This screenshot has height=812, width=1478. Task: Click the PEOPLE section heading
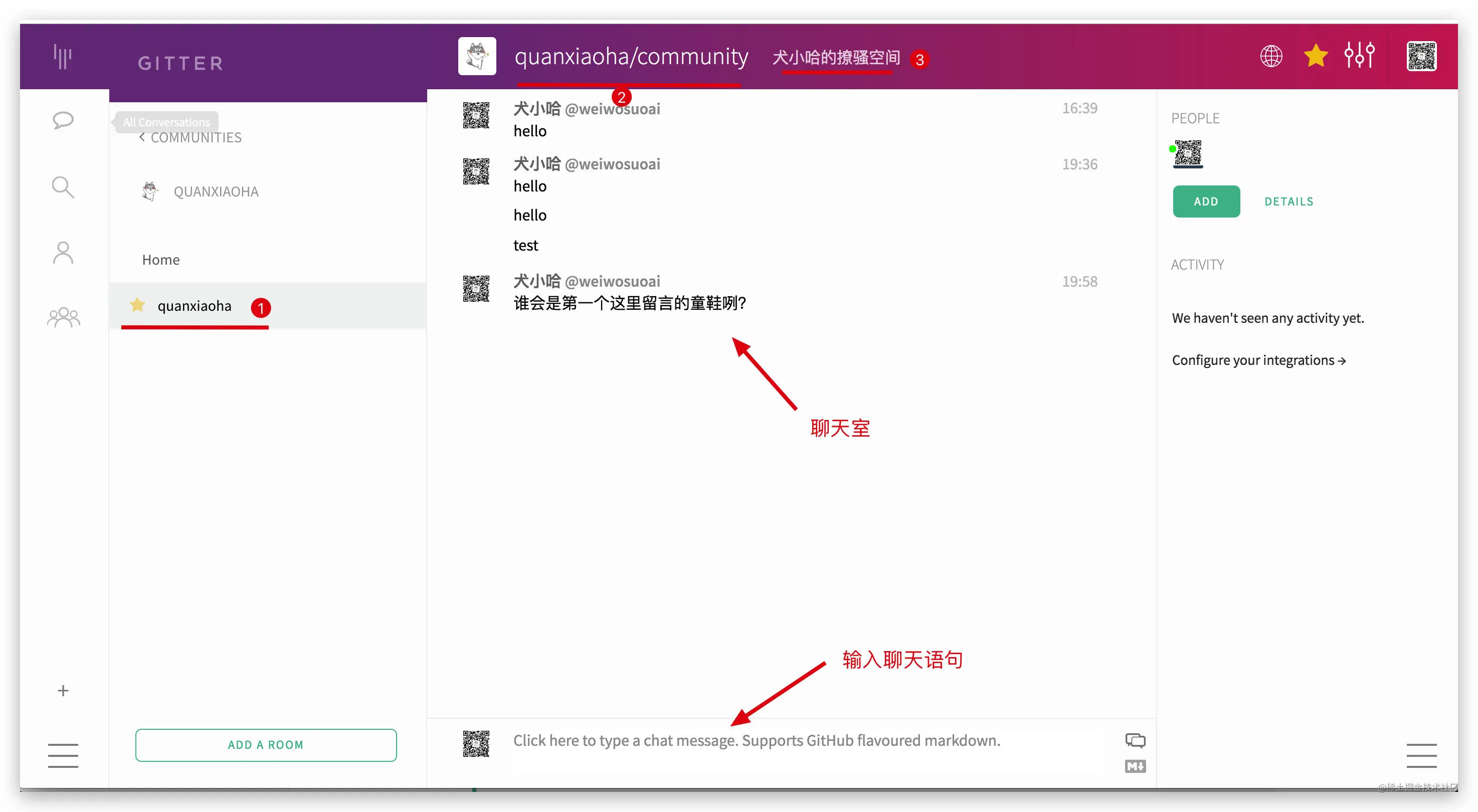(x=1195, y=118)
